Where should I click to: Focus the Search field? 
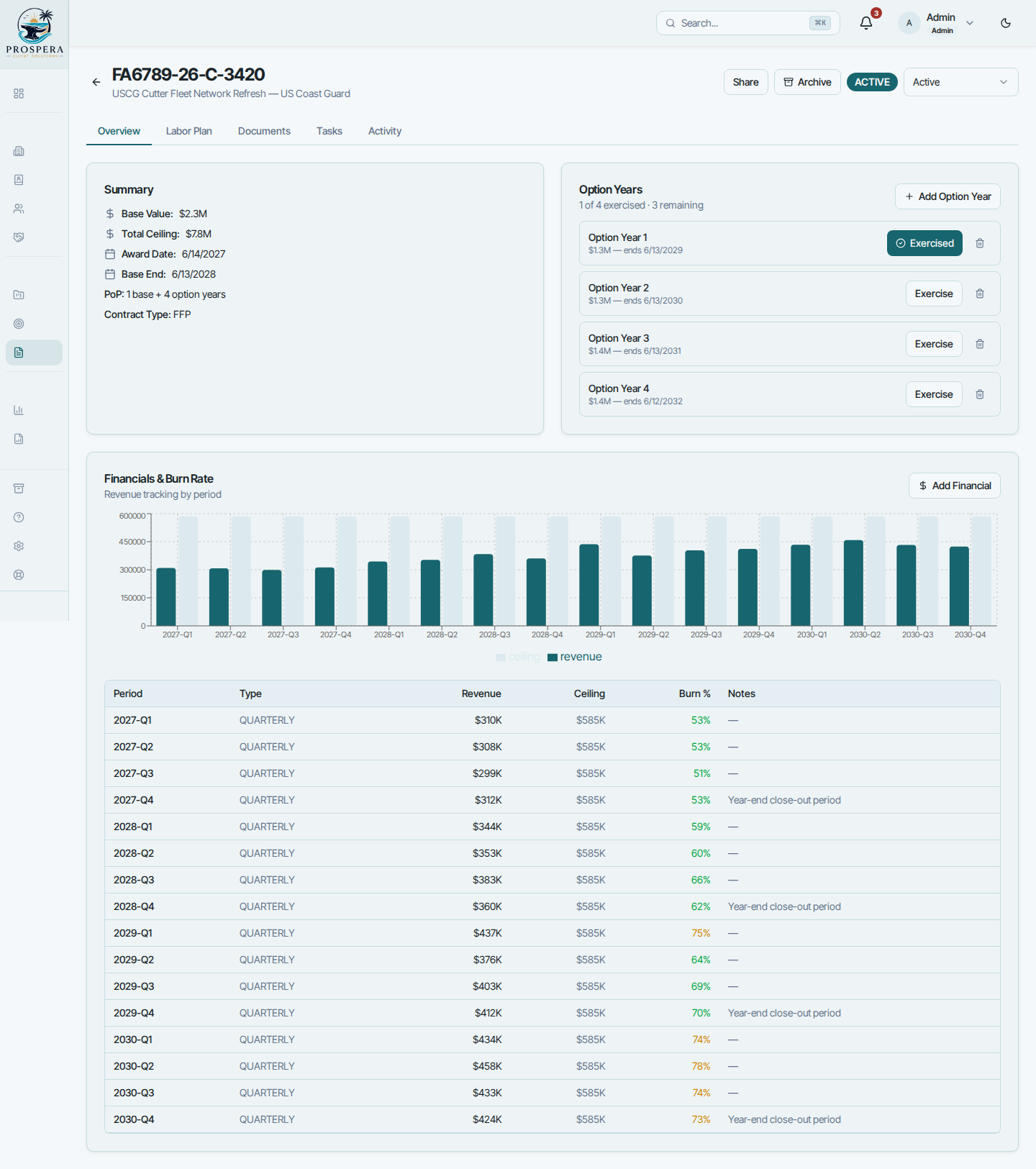point(748,23)
